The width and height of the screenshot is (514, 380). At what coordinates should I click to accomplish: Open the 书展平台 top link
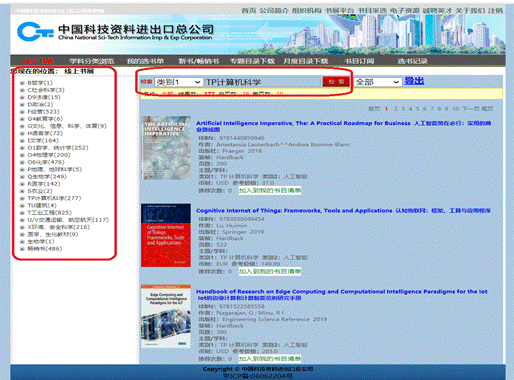coord(339,11)
